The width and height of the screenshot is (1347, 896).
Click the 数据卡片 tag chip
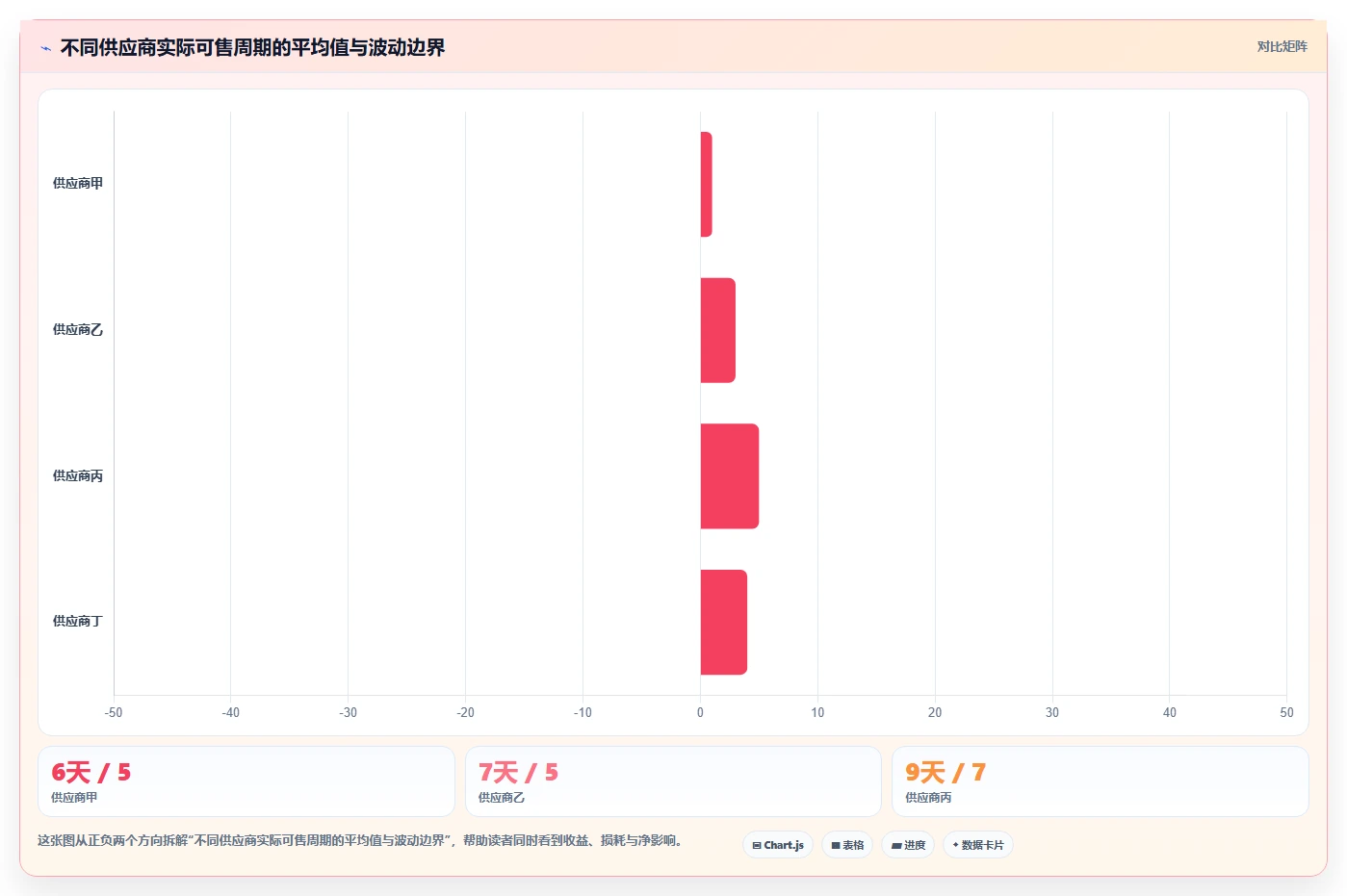point(978,845)
